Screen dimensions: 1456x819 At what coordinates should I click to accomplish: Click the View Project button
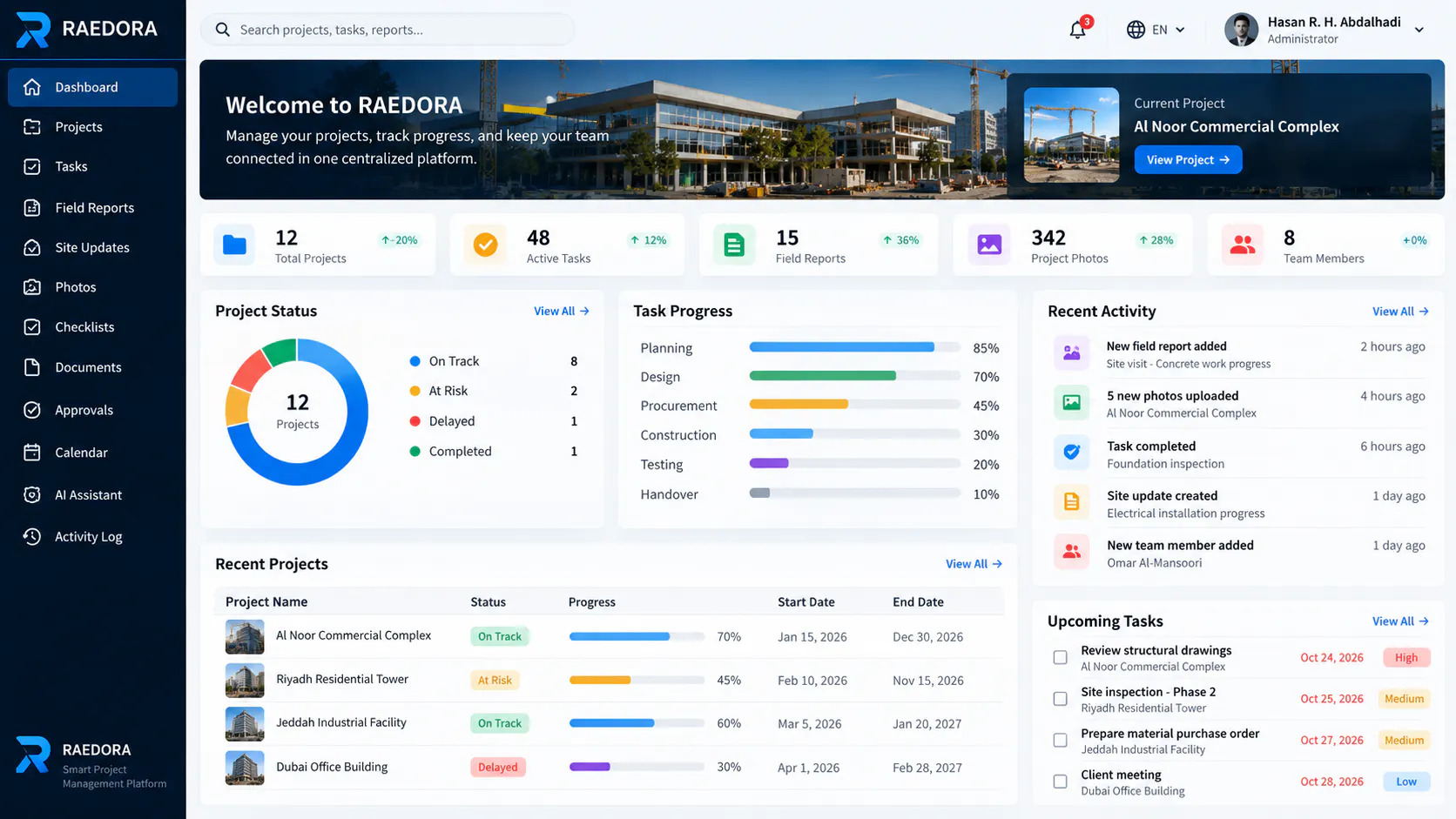1188,159
